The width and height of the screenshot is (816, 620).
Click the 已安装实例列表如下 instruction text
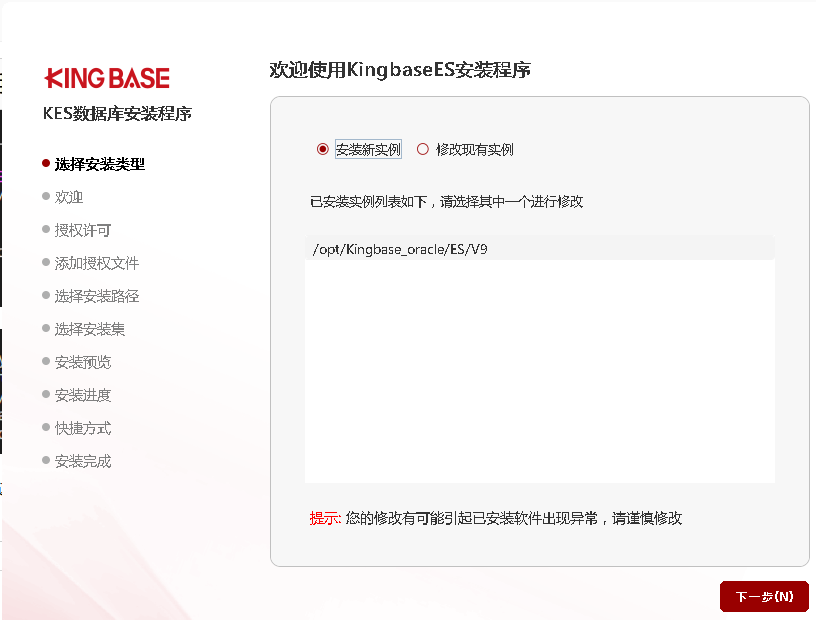click(x=446, y=201)
